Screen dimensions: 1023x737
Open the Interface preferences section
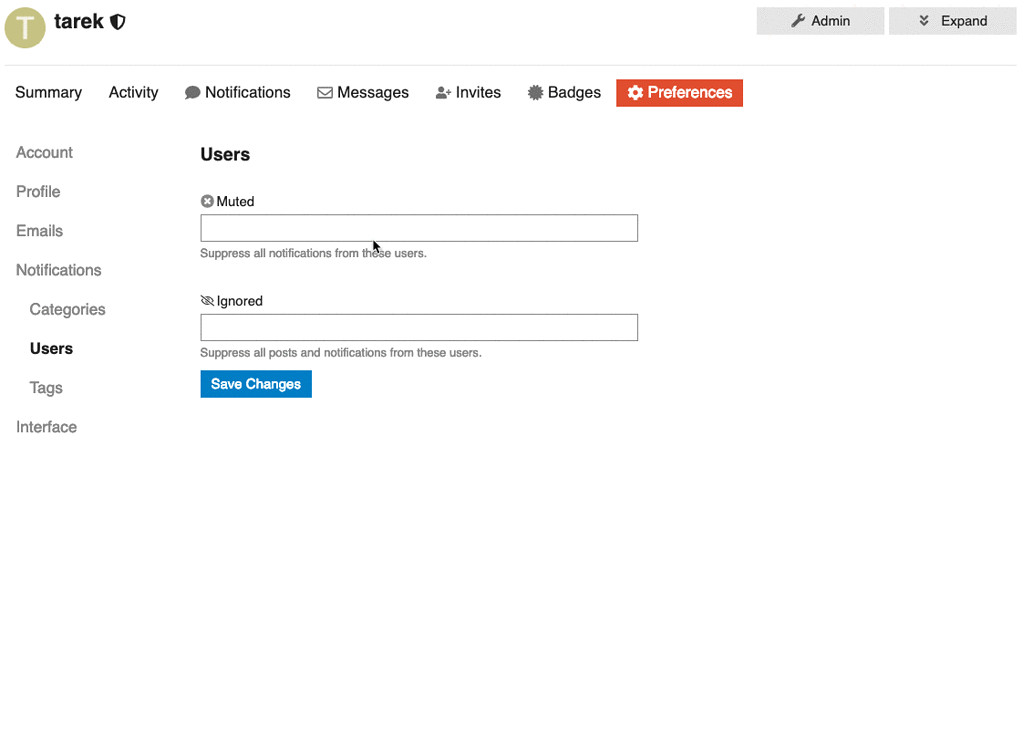tap(46, 427)
